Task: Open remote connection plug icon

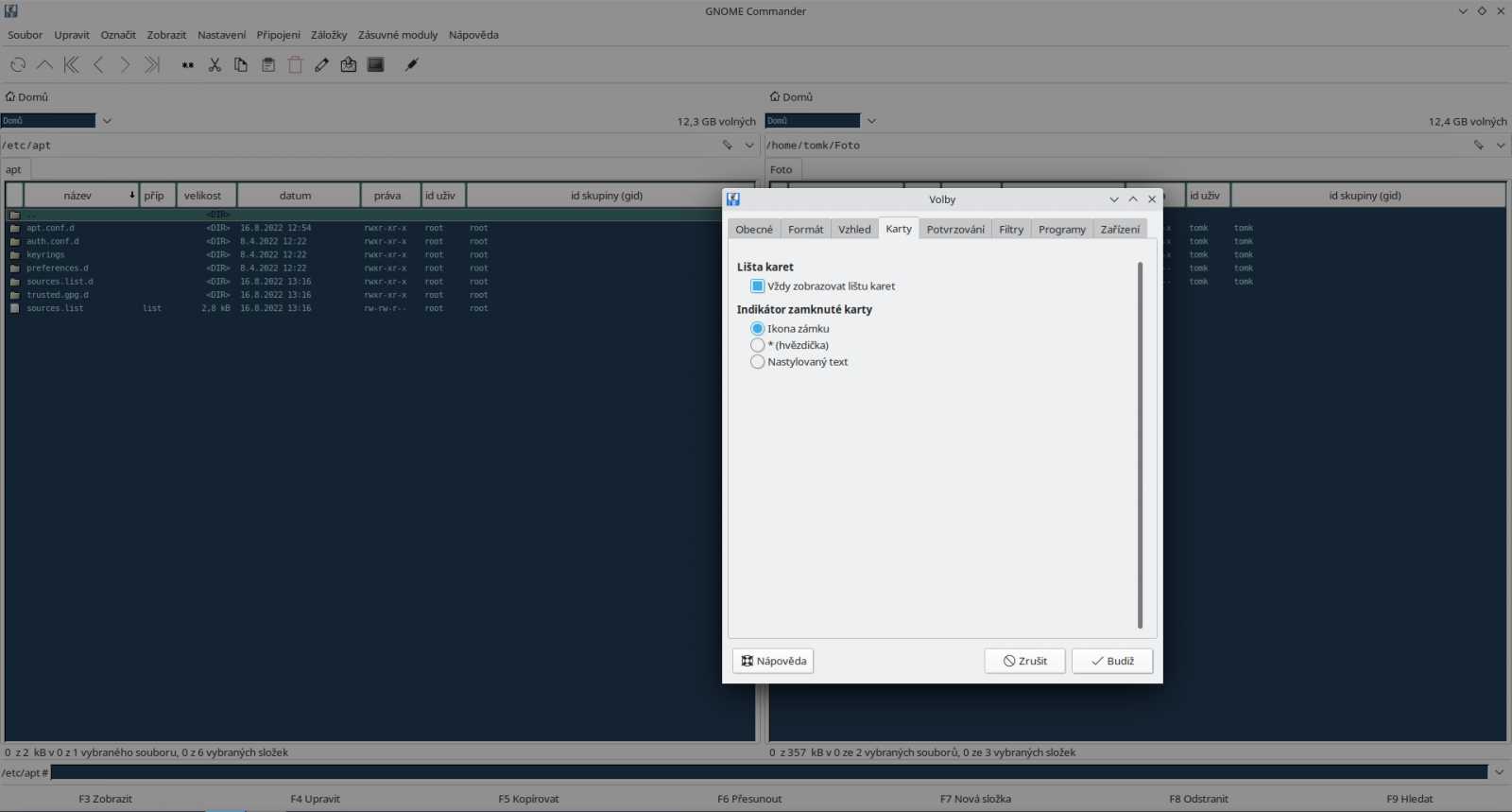Action: (x=411, y=65)
